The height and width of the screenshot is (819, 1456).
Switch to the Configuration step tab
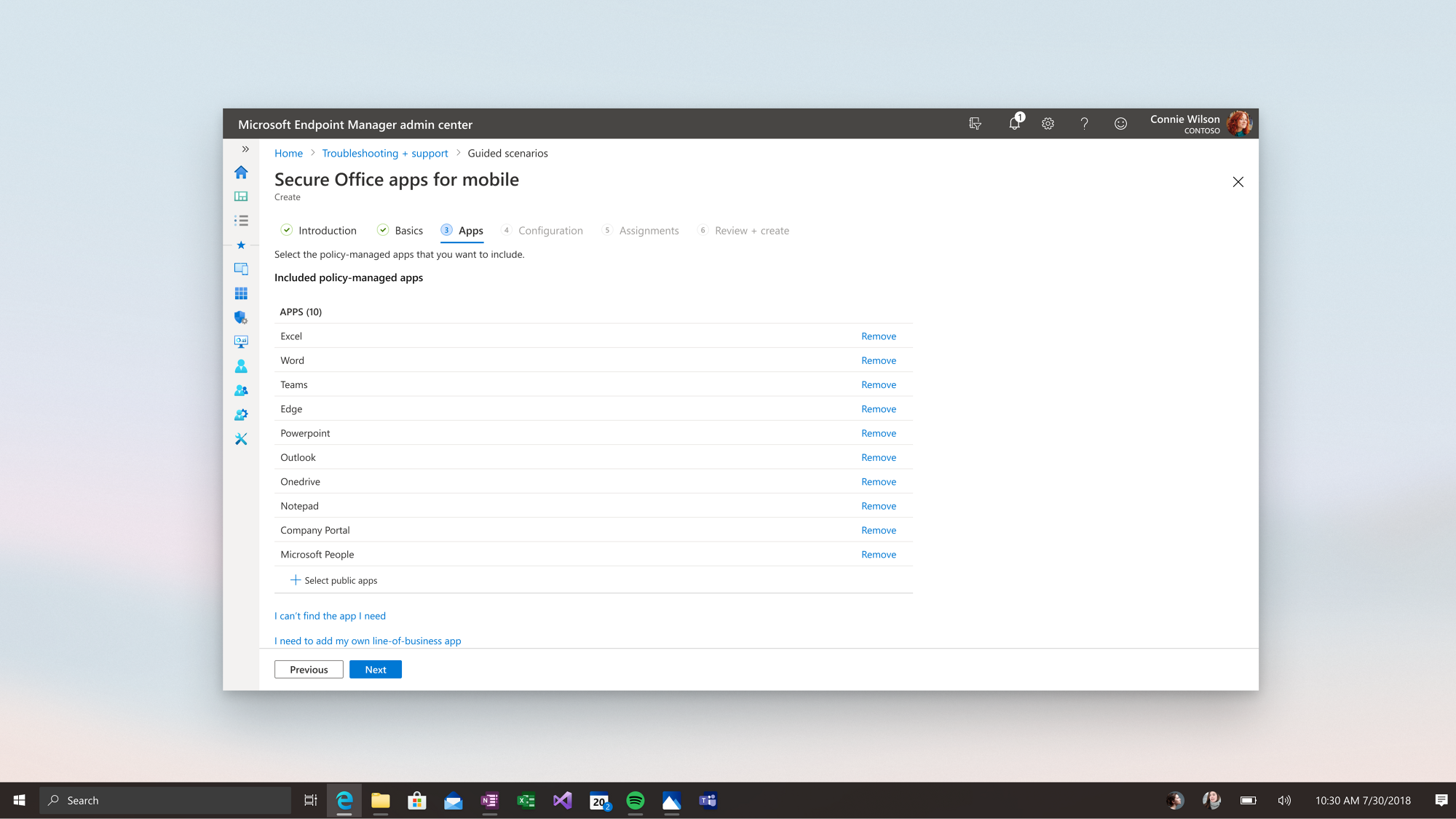542,231
